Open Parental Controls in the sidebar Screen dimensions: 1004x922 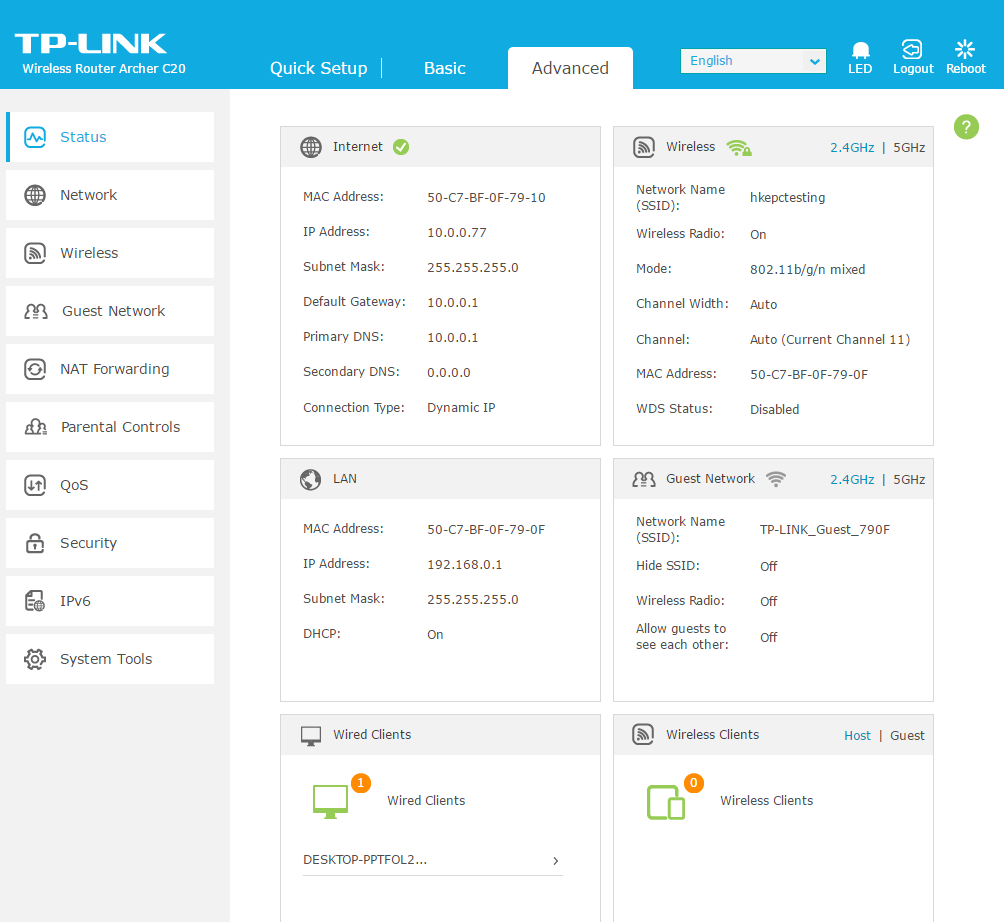pyautogui.click(x=110, y=427)
